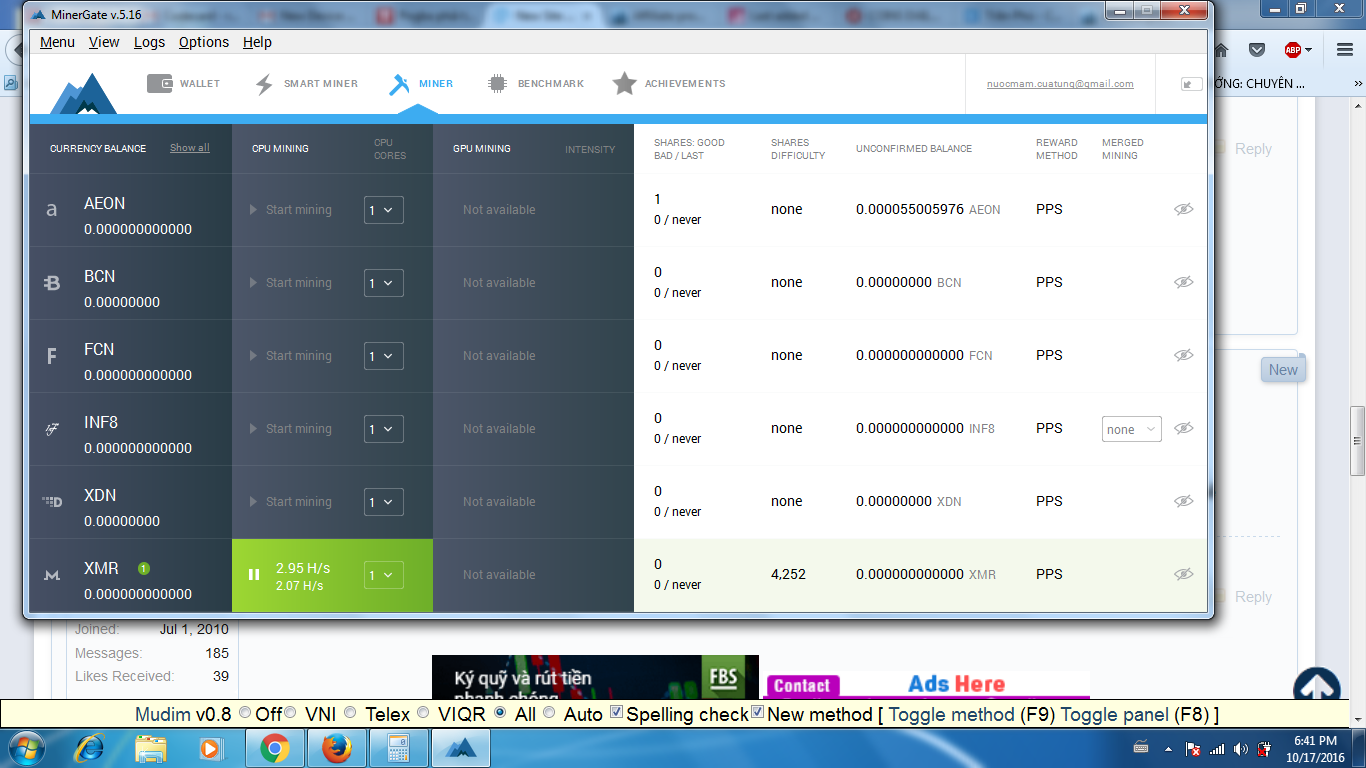The height and width of the screenshot is (768, 1366).
Task: Toggle the eye icon for FCN row
Action: 1184,355
